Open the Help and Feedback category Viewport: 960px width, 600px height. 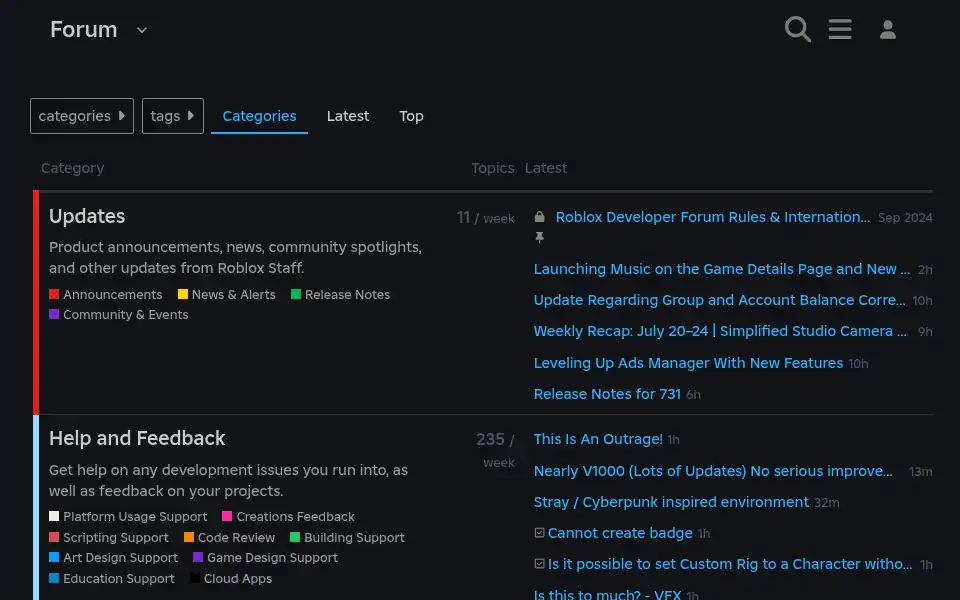[137, 438]
